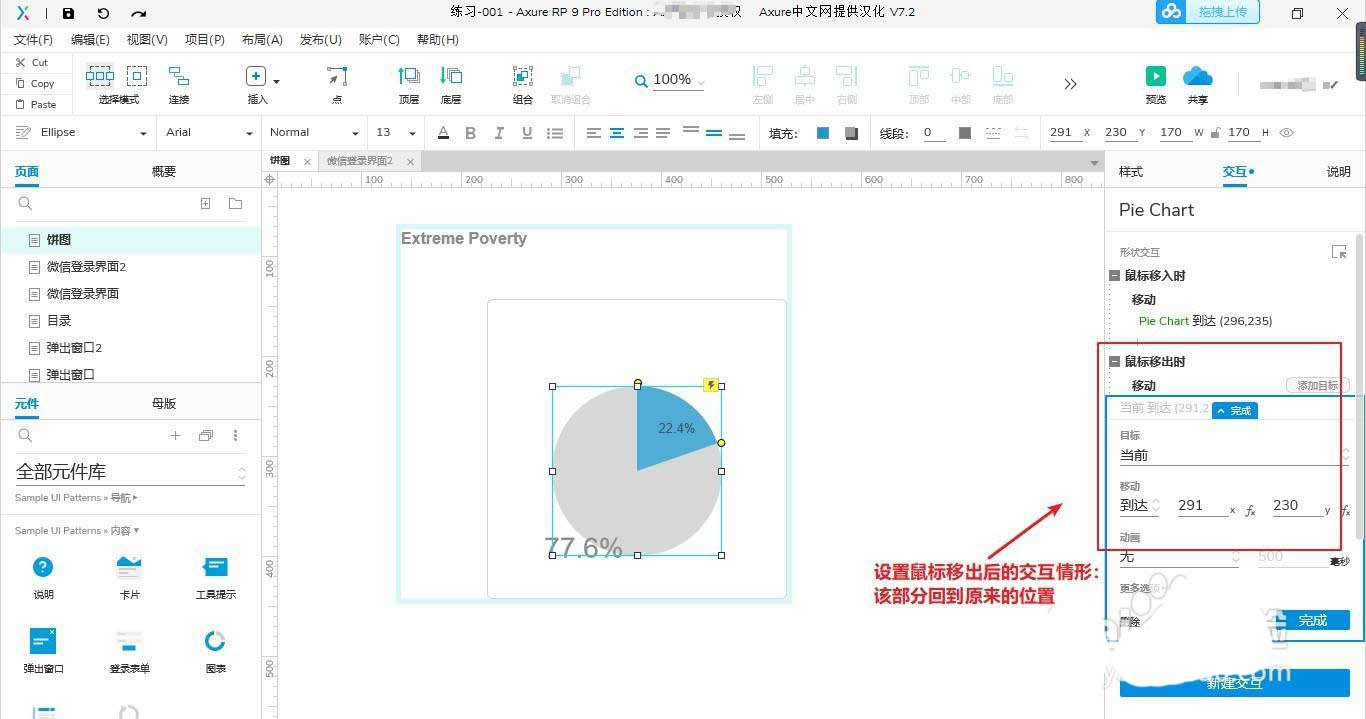Click the bullet list icon
This screenshot has width=1366, height=719.
[x=555, y=133]
